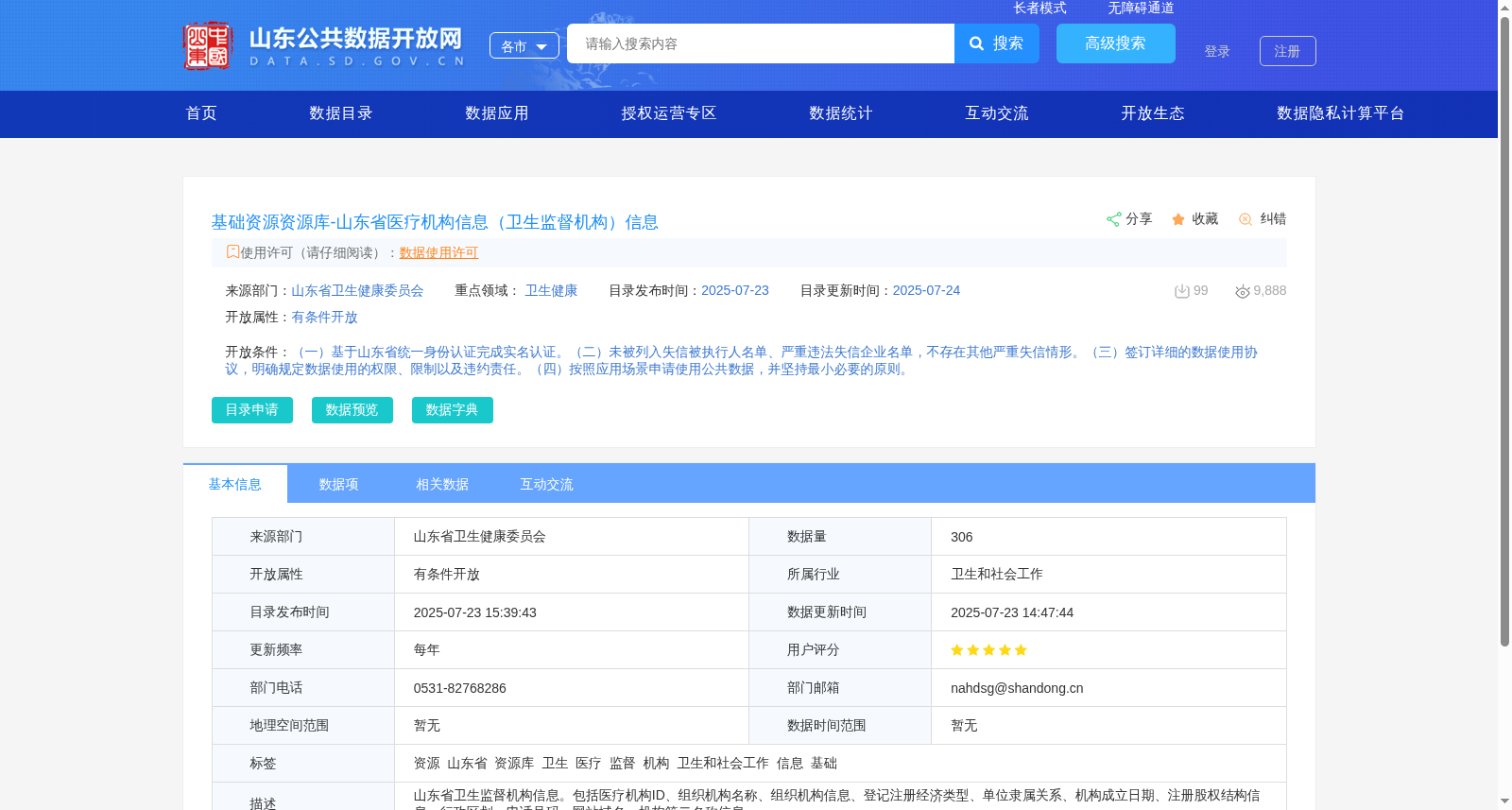The image size is (1512, 810).
Task: Click 山东省卫生健康委员会 source department link
Action: 357,290
